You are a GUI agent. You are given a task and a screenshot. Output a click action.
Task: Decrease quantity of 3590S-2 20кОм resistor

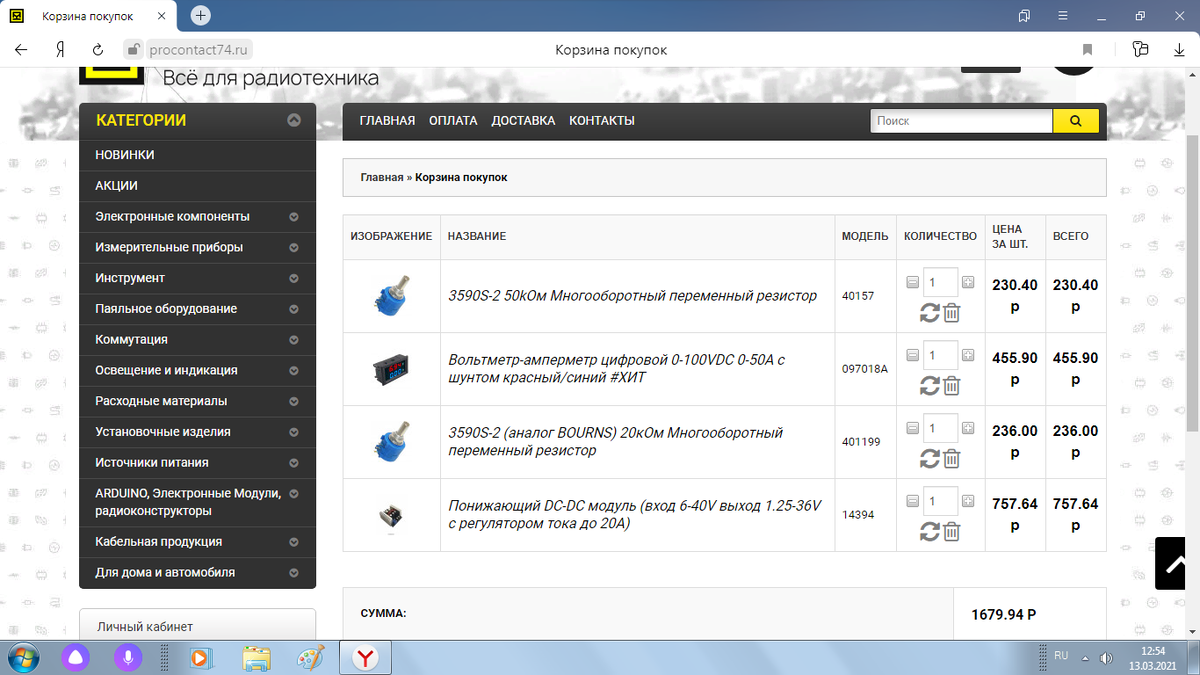(x=912, y=428)
